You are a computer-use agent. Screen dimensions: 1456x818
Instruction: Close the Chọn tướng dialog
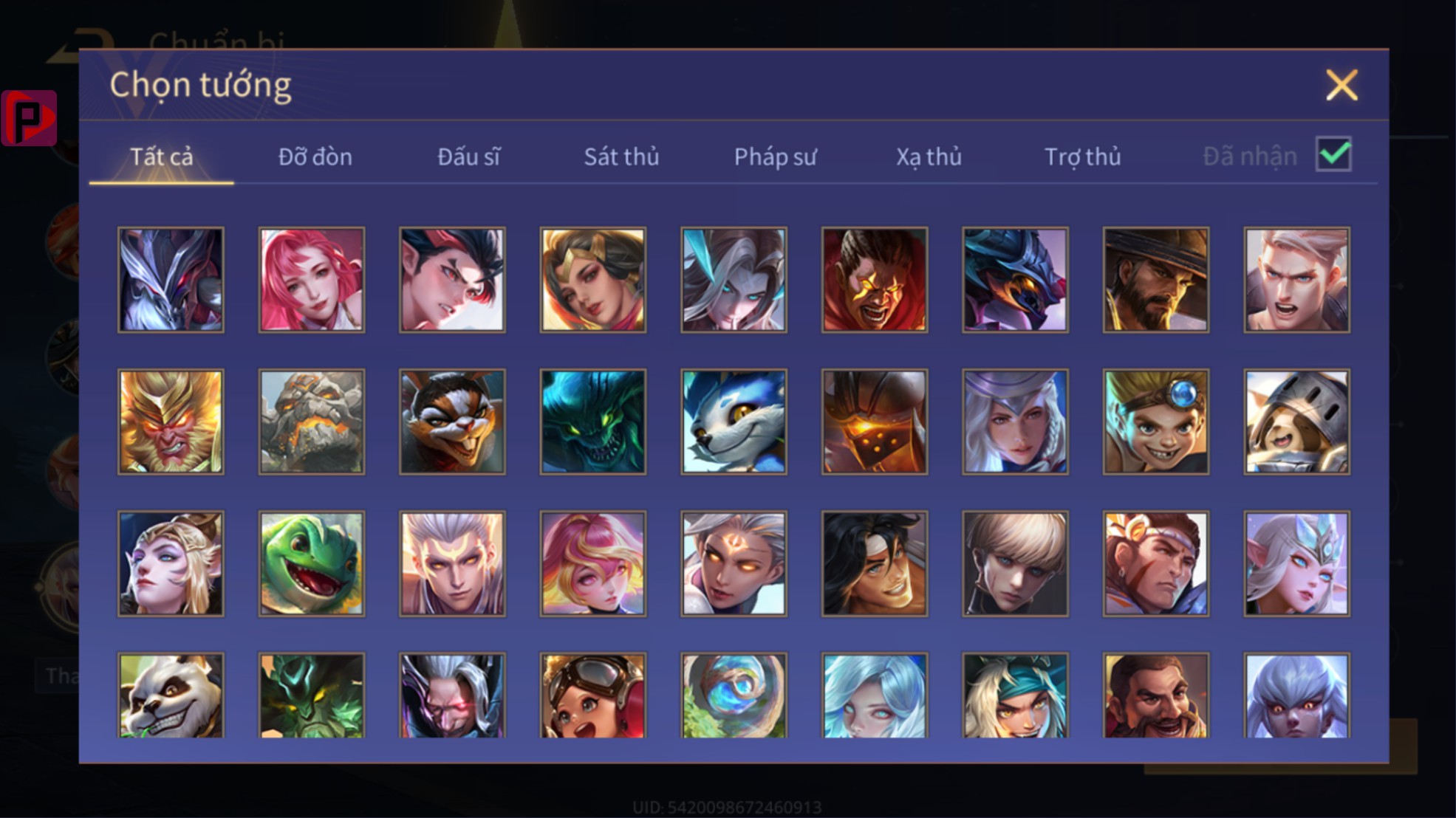1341,85
